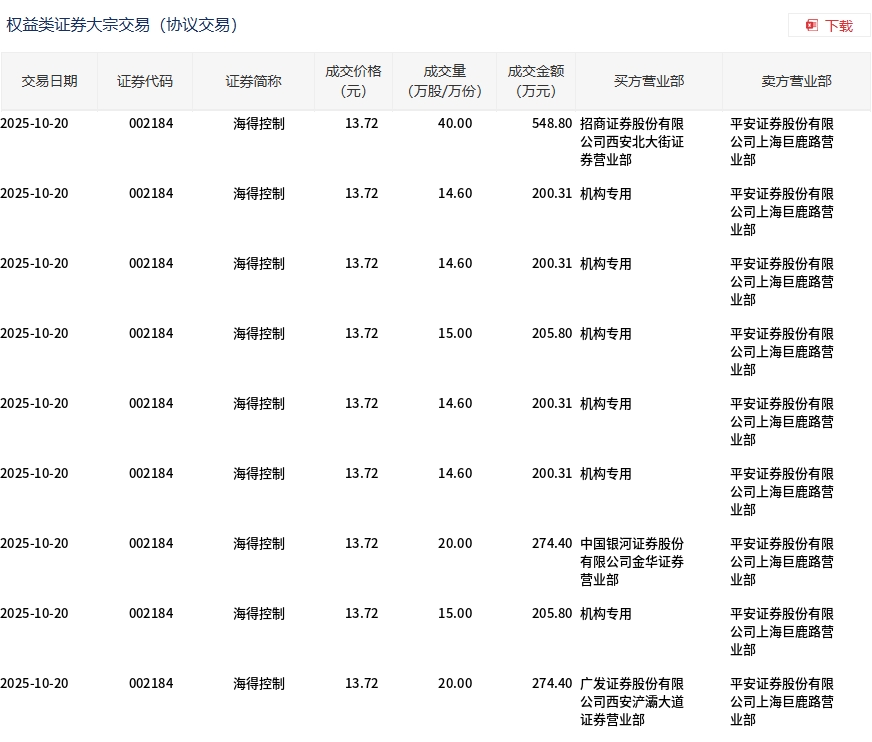Click the 交易日期 column header
The width and height of the screenshot is (872, 742).
click(x=49, y=81)
